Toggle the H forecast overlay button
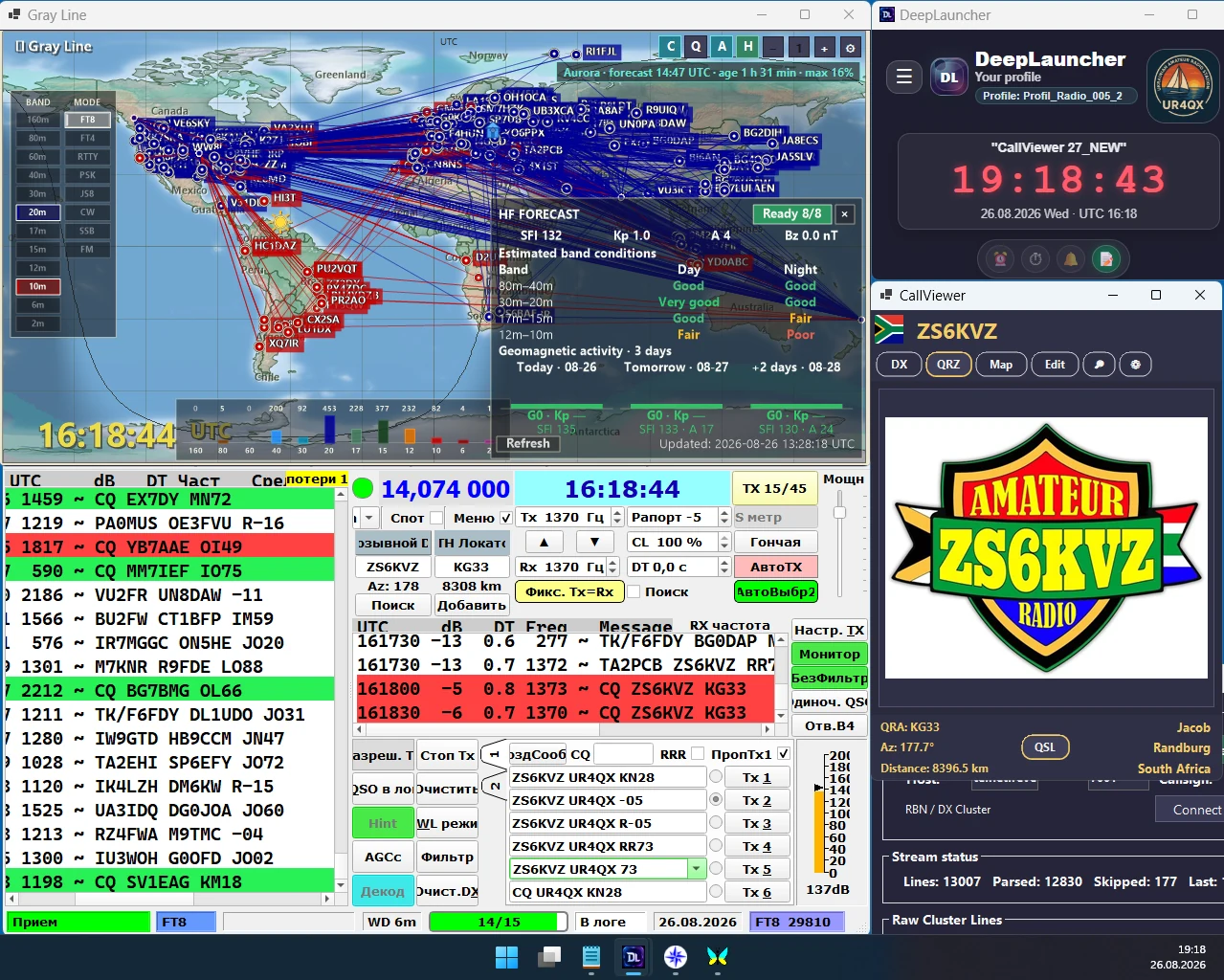This screenshot has width=1224, height=980. [x=747, y=46]
